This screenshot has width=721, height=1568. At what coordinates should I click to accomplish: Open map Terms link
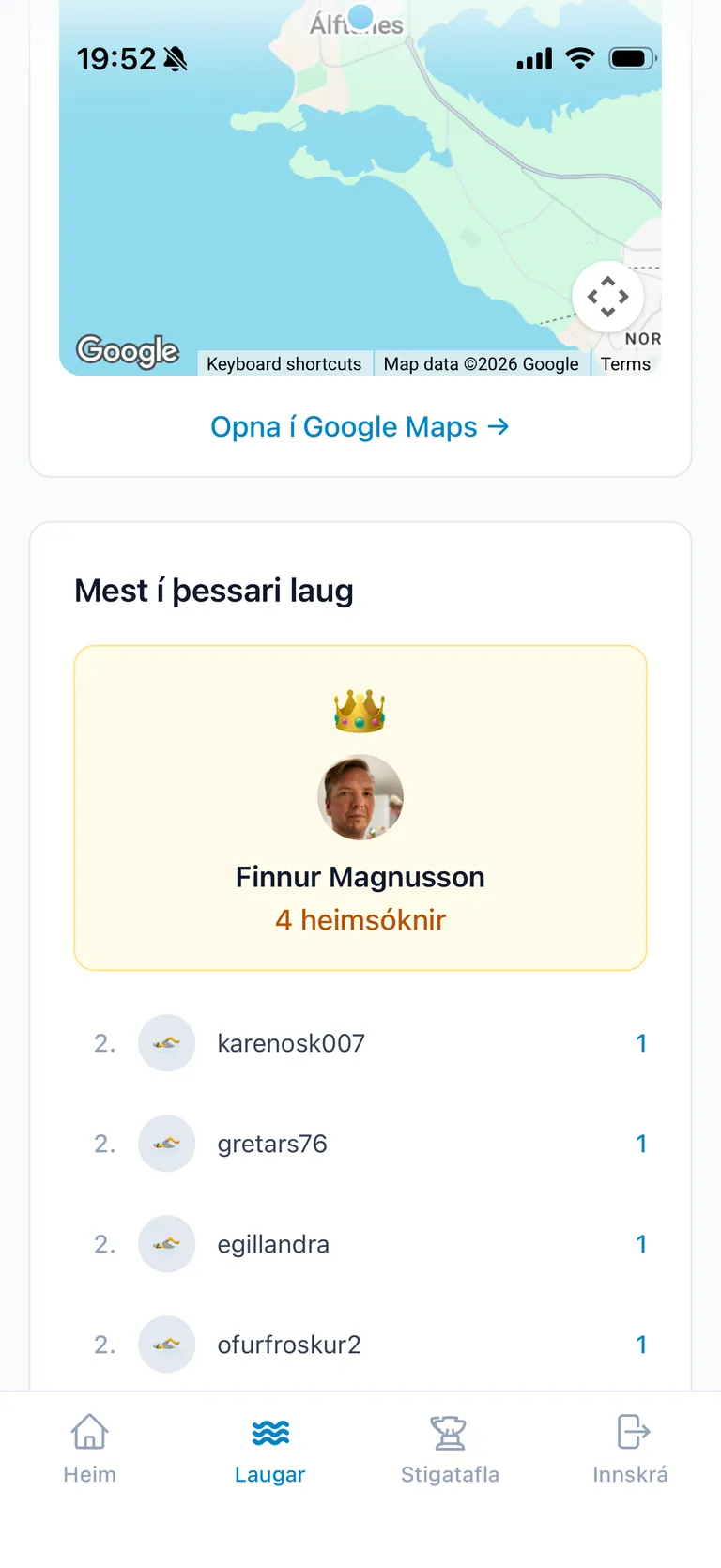click(625, 364)
